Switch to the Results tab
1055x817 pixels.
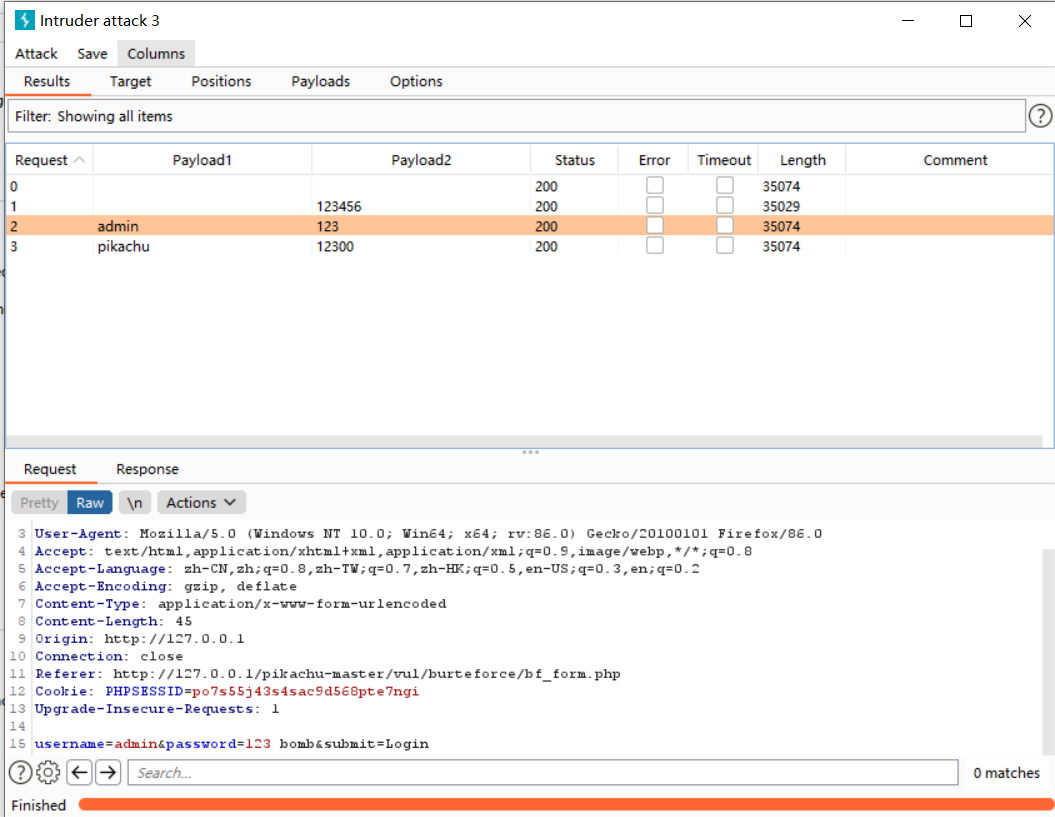[47, 81]
